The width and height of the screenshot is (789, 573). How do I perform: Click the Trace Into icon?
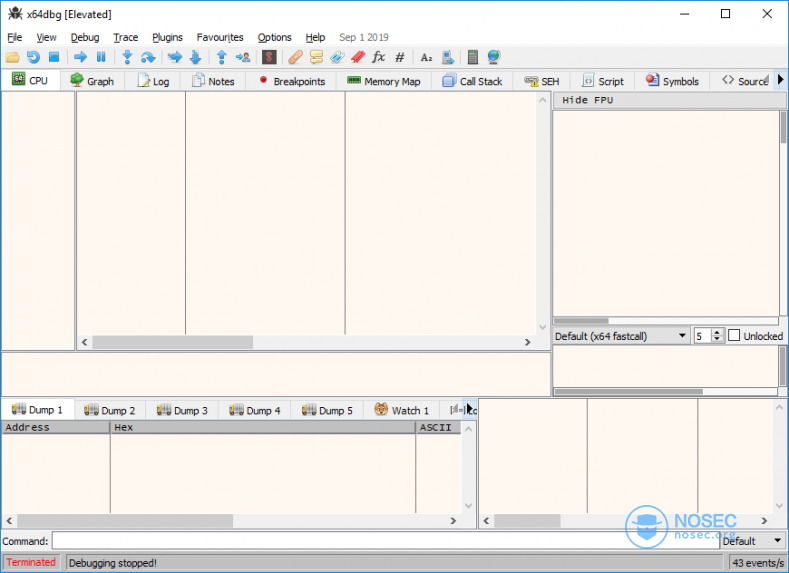tap(175, 57)
